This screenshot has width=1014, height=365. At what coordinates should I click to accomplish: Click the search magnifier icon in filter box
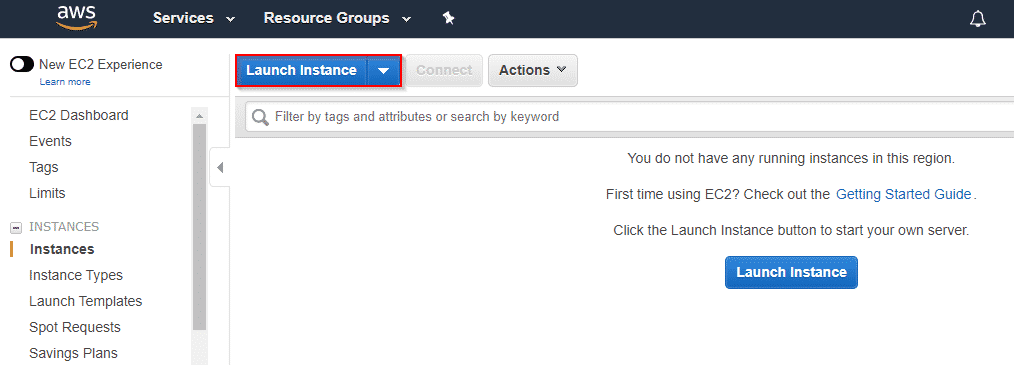coord(260,117)
